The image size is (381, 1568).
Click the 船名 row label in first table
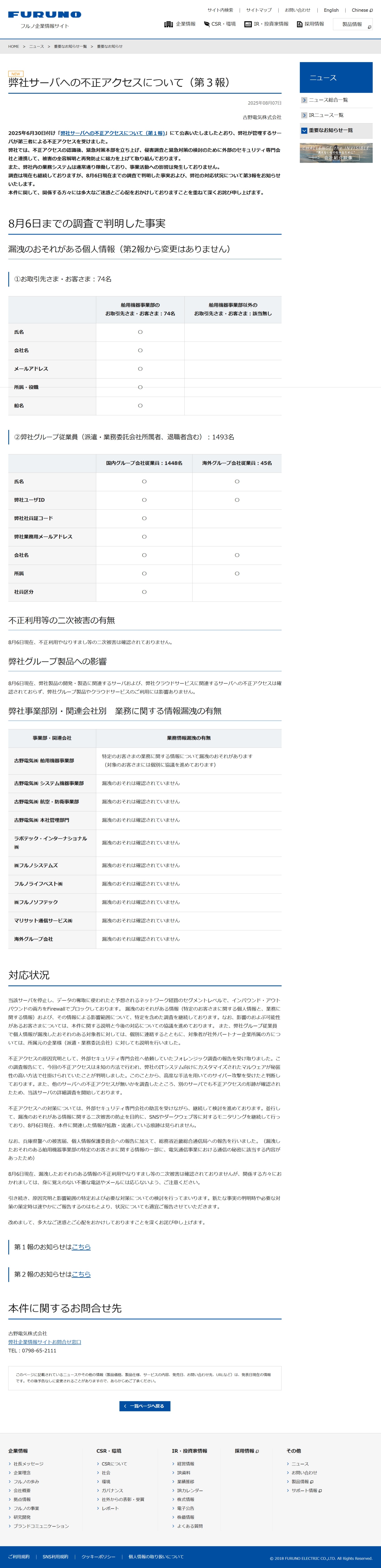(x=19, y=405)
